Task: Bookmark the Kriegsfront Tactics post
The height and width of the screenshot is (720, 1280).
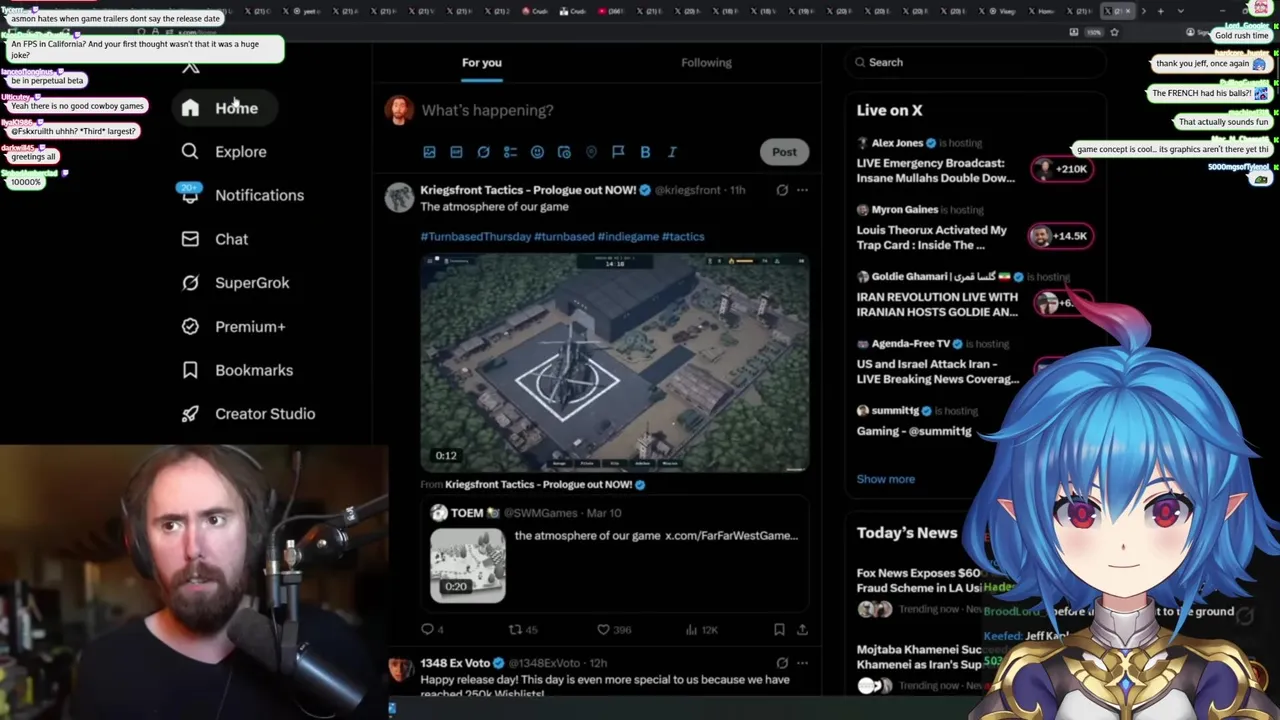Action: pos(779,629)
